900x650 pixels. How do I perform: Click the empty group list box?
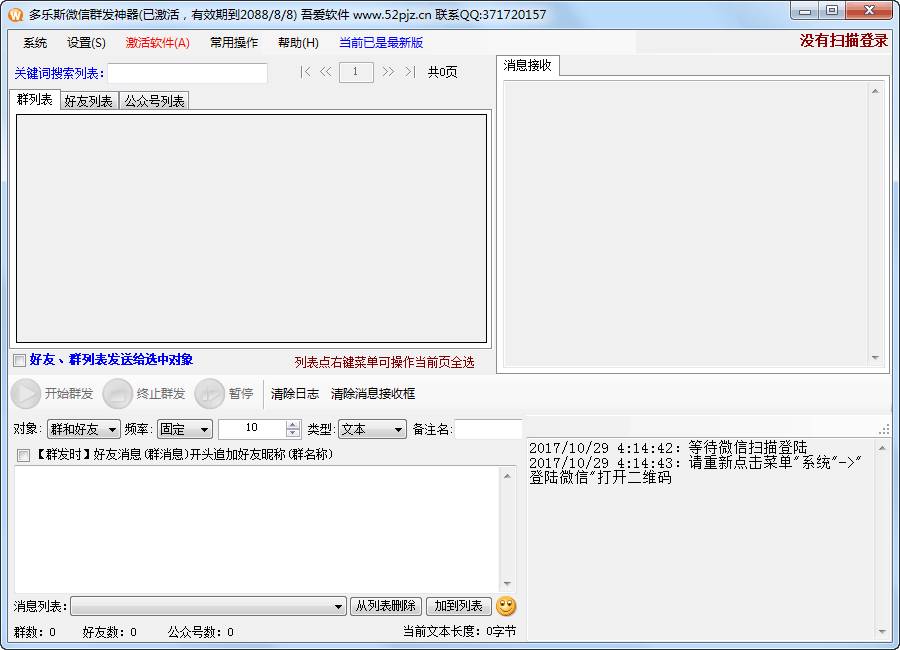pyautogui.click(x=251, y=229)
